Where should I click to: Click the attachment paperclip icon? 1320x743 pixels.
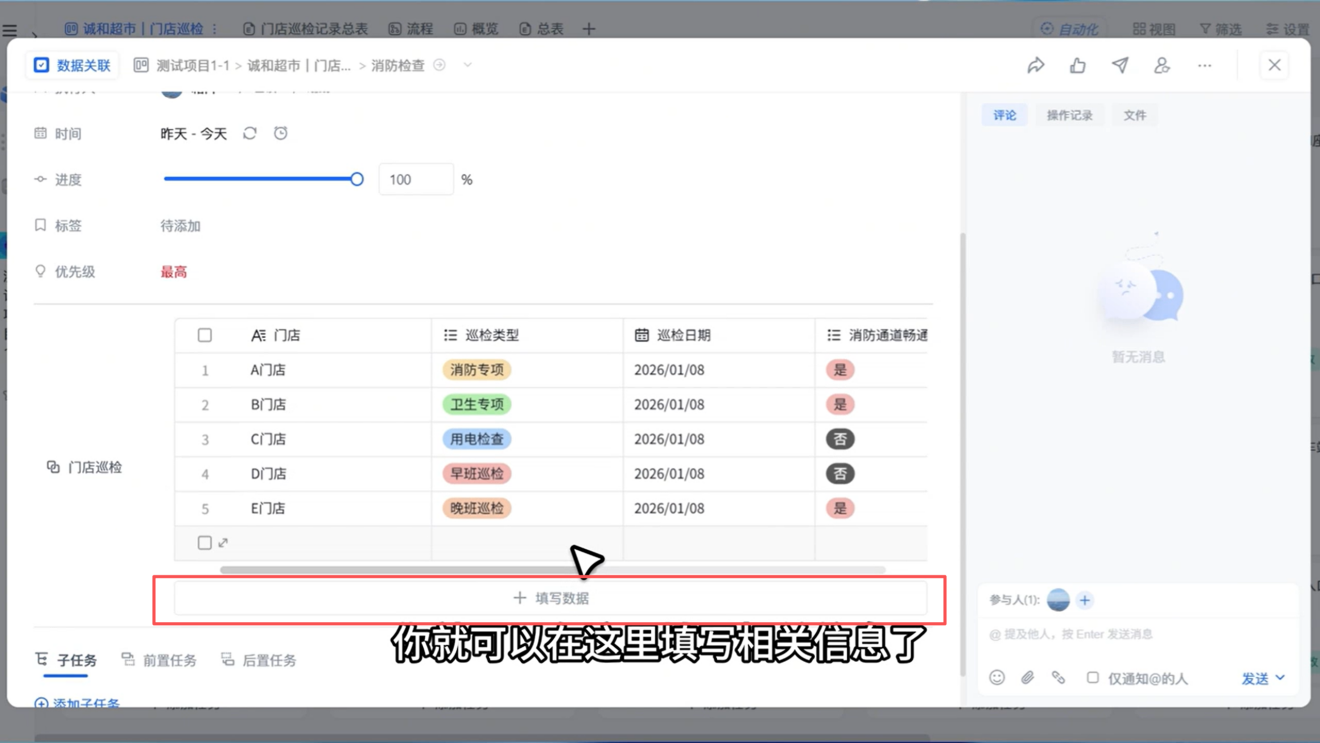[x=1027, y=678]
